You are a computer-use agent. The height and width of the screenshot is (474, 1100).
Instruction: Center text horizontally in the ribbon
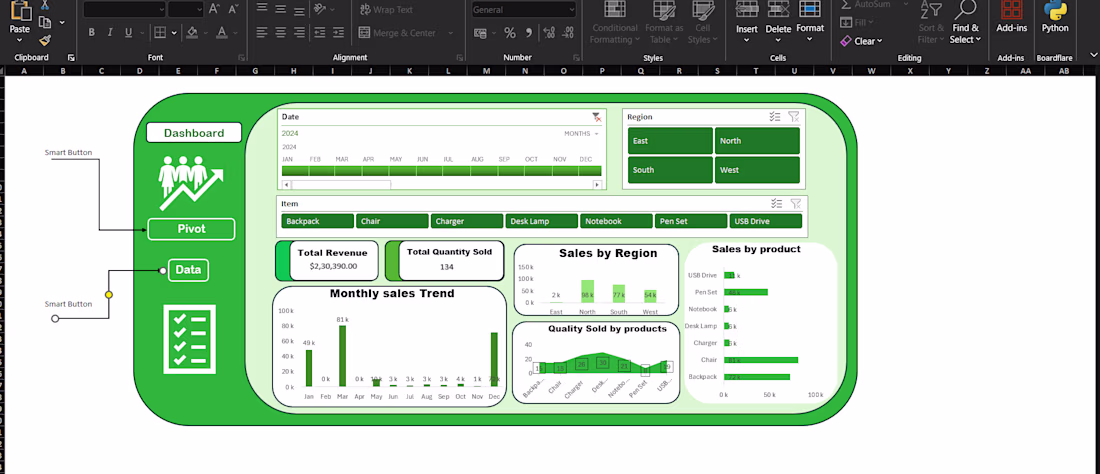point(281,32)
